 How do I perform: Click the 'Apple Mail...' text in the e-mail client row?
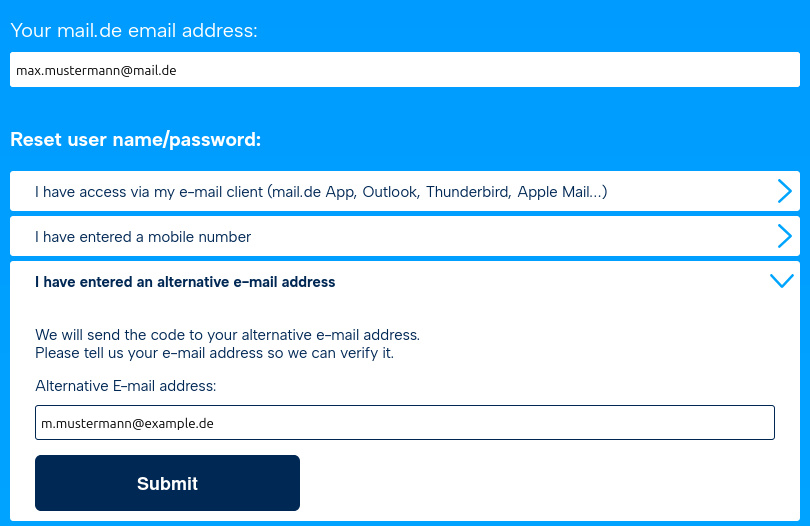[x=562, y=192]
